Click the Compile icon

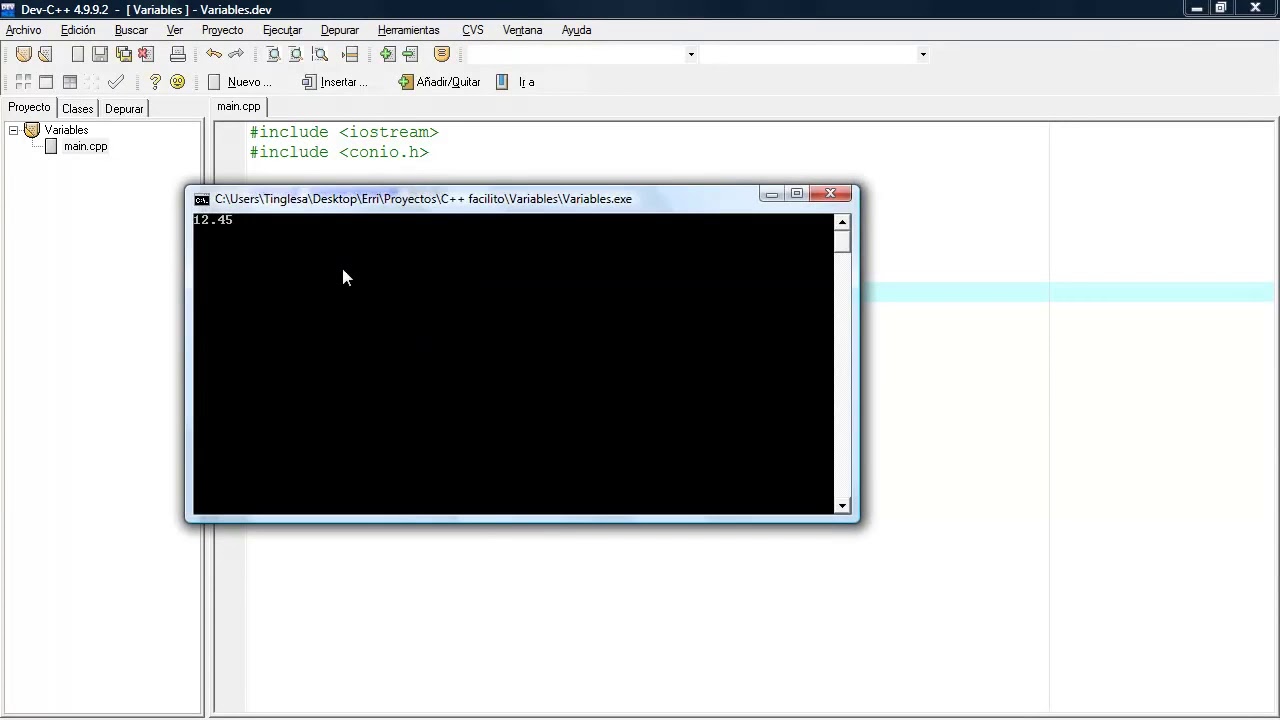(23, 82)
